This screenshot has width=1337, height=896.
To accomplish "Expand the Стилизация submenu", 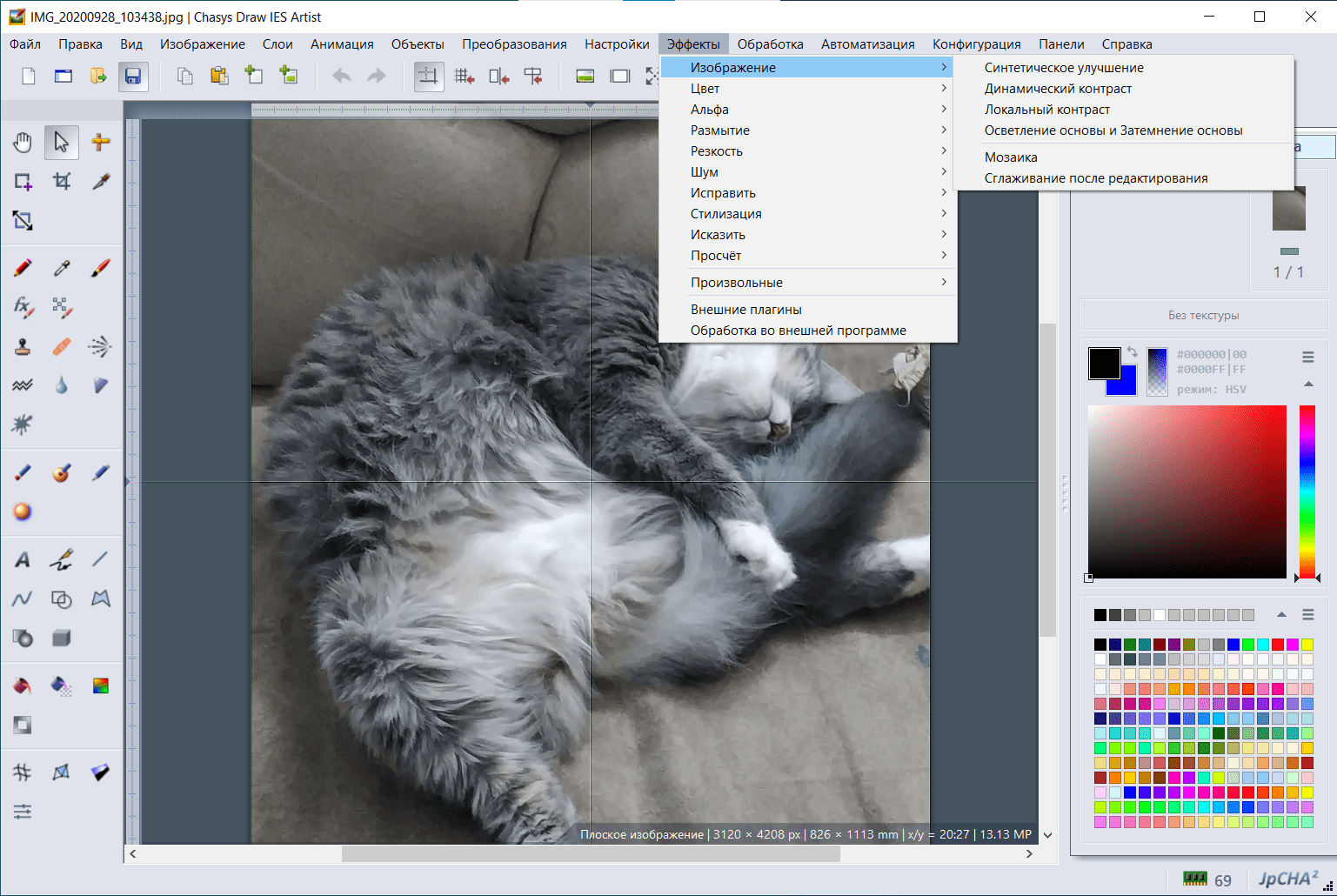I will [807, 214].
